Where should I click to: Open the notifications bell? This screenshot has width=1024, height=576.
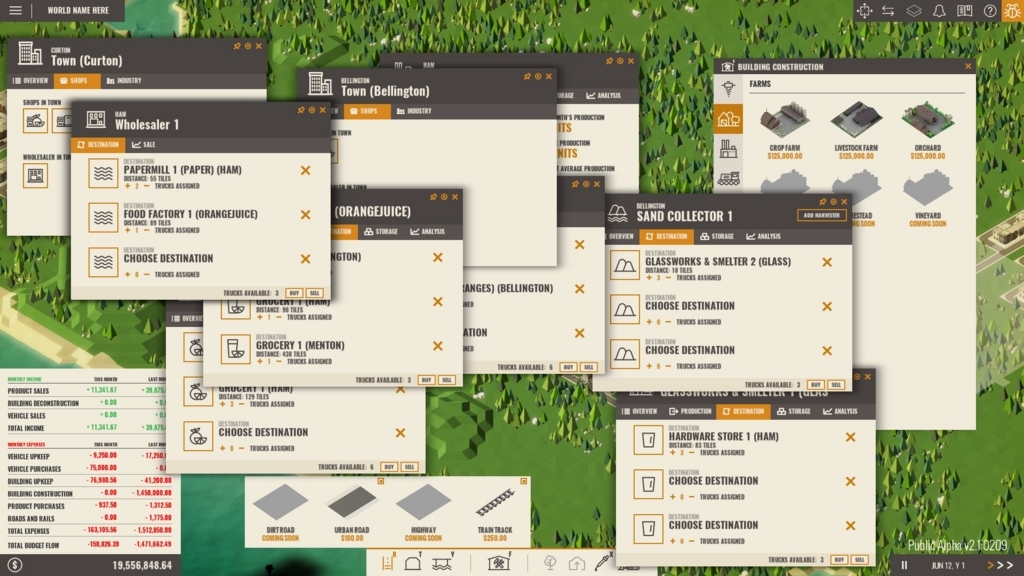coord(938,10)
